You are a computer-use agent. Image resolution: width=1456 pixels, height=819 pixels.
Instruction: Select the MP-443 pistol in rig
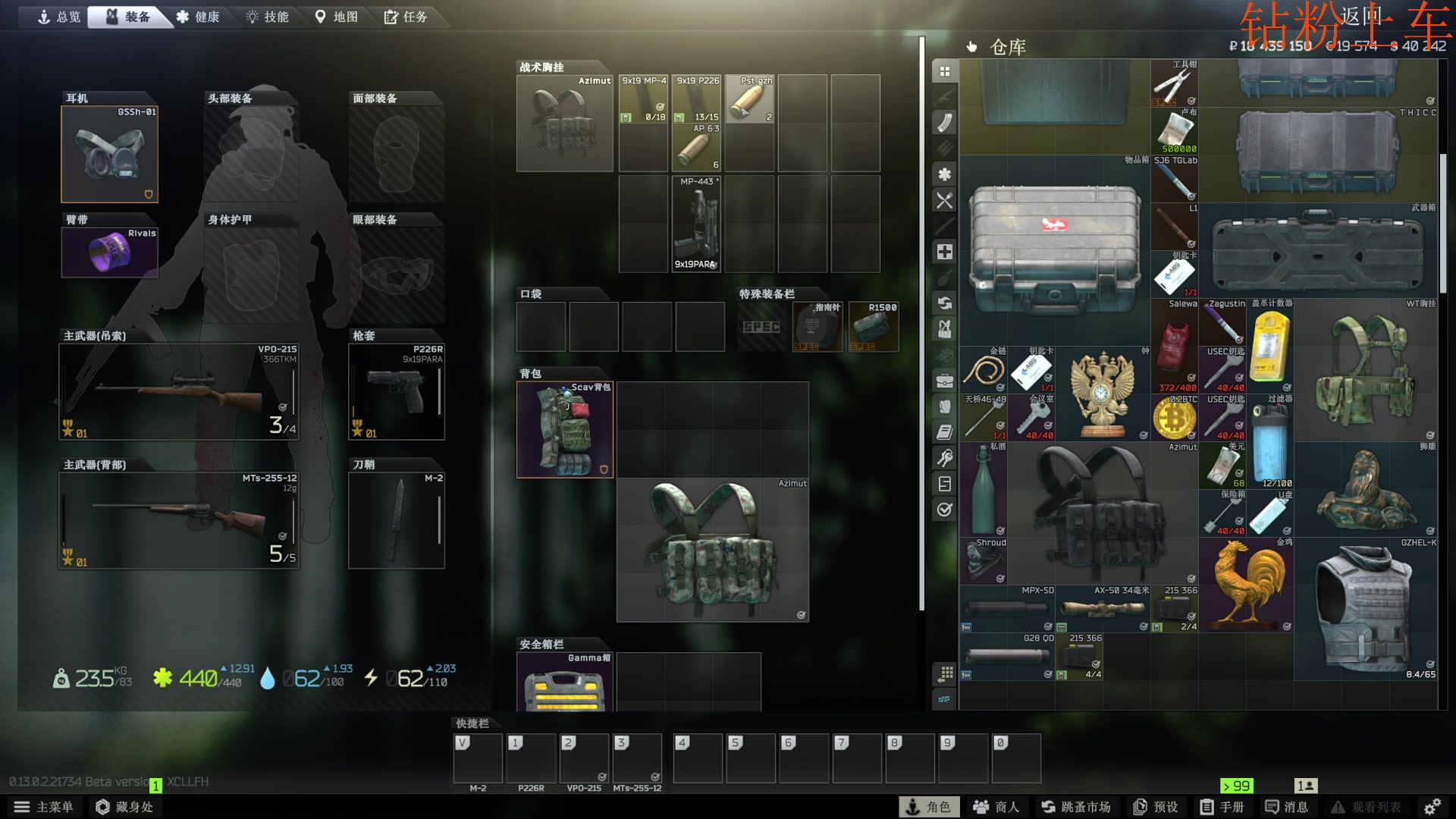(x=696, y=224)
